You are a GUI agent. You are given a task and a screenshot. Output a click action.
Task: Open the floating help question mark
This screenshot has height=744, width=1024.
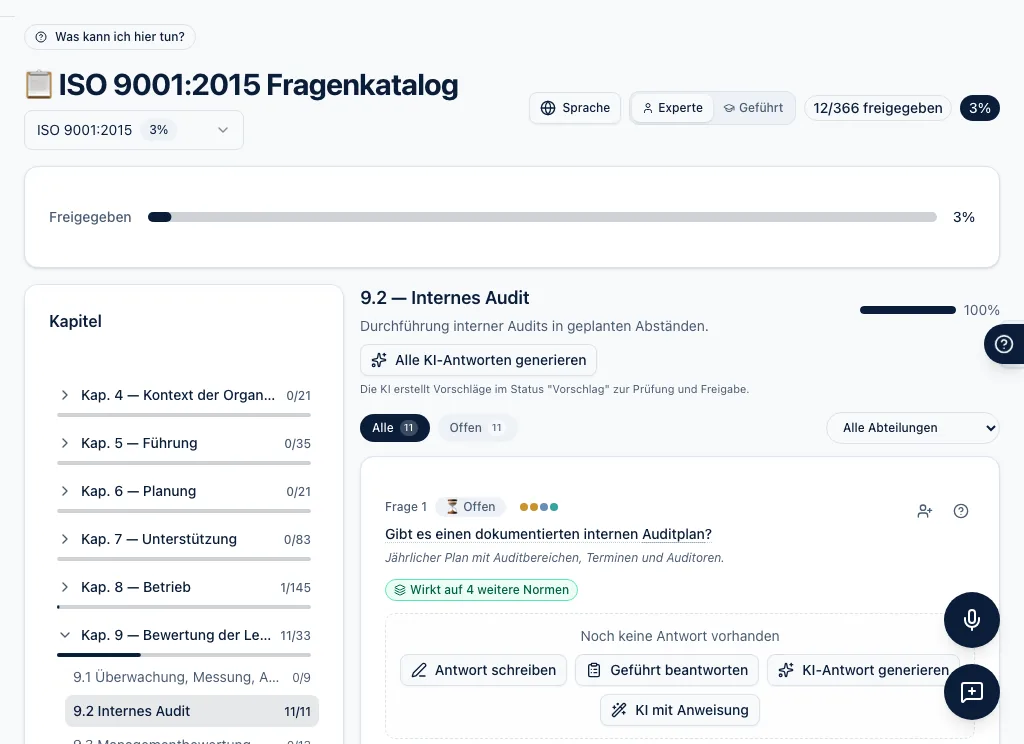point(1004,344)
